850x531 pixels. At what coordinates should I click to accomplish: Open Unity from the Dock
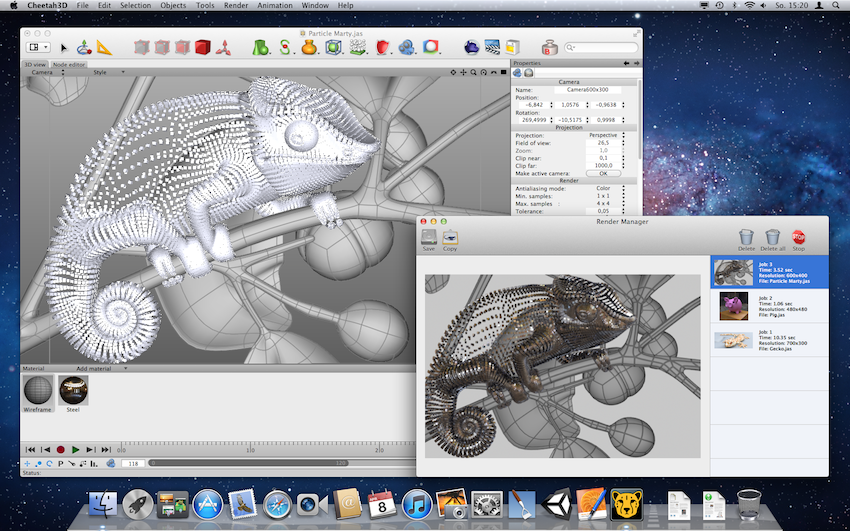tap(556, 505)
